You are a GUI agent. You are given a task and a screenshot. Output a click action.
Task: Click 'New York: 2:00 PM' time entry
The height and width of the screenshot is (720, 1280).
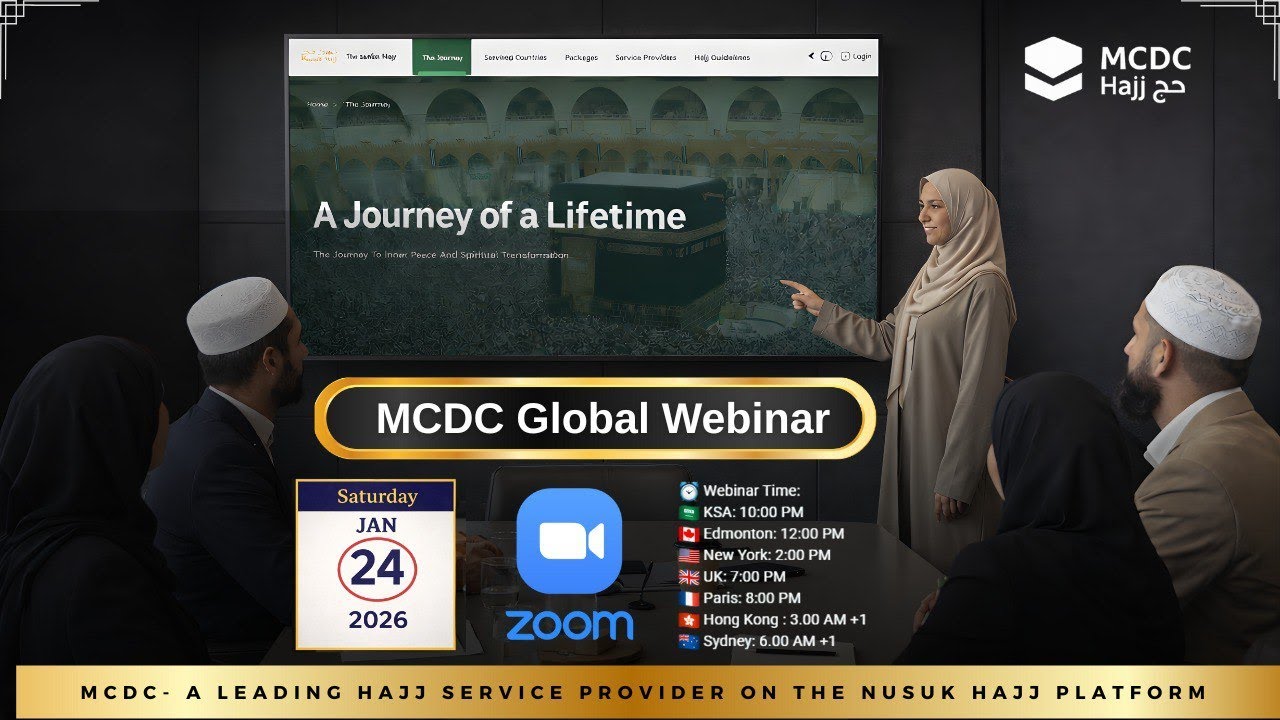pos(767,555)
